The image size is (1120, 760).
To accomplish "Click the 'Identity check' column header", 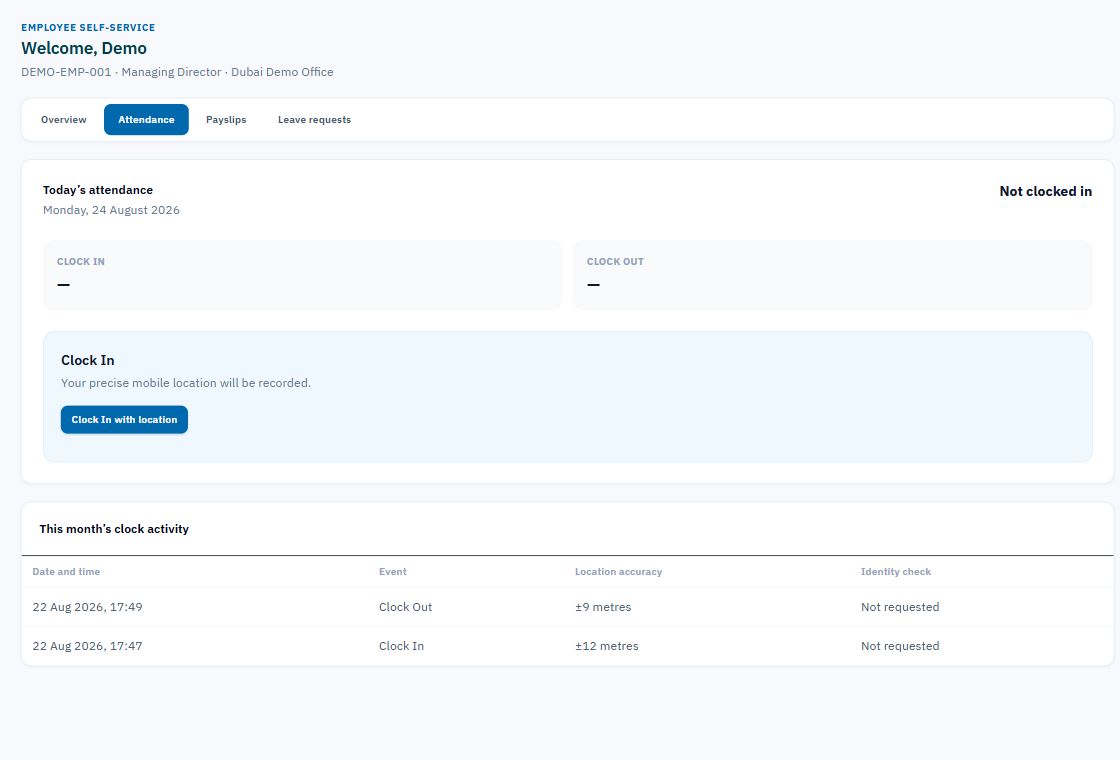I will pos(896,571).
